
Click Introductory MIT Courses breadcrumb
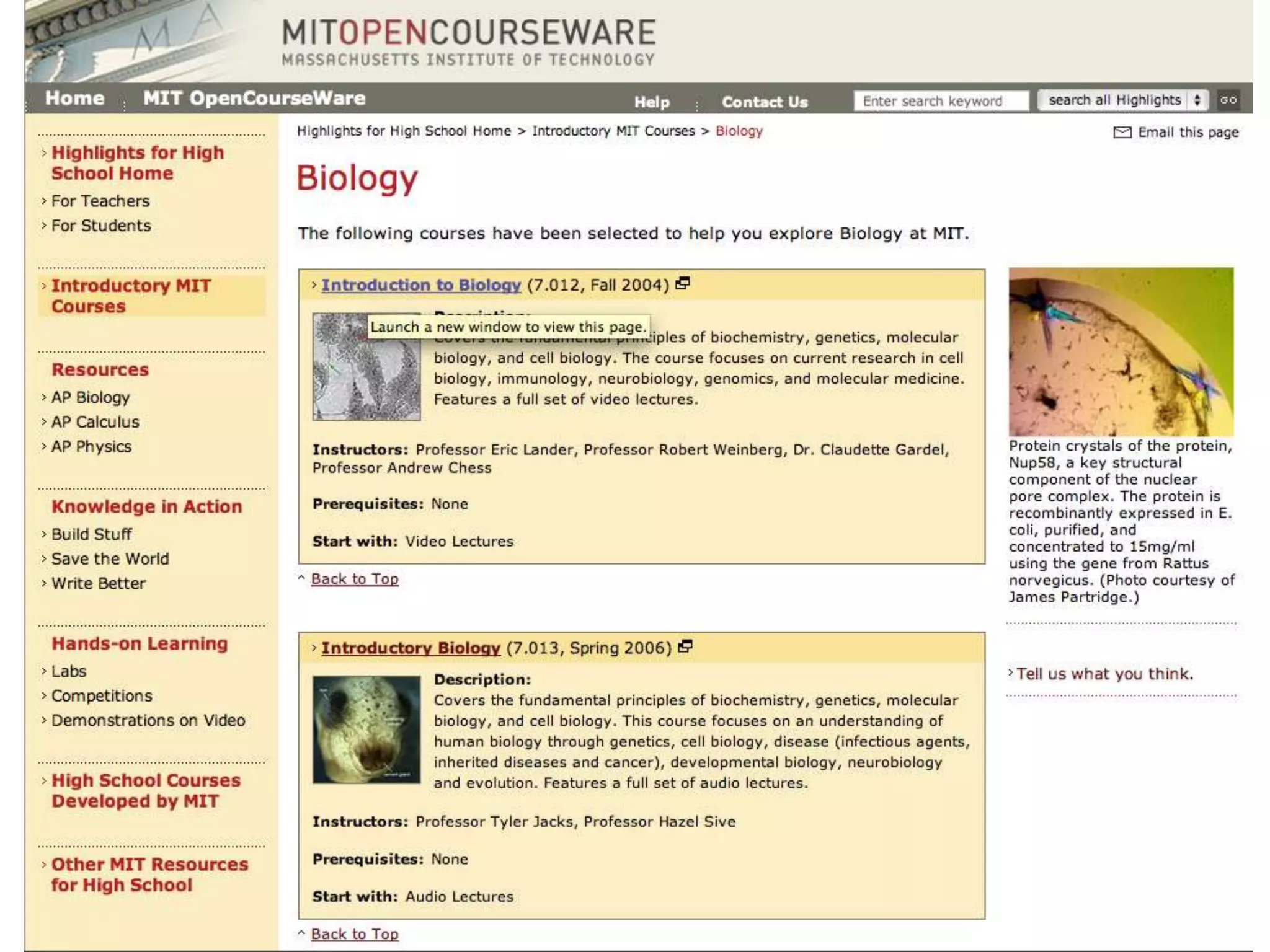(x=613, y=131)
